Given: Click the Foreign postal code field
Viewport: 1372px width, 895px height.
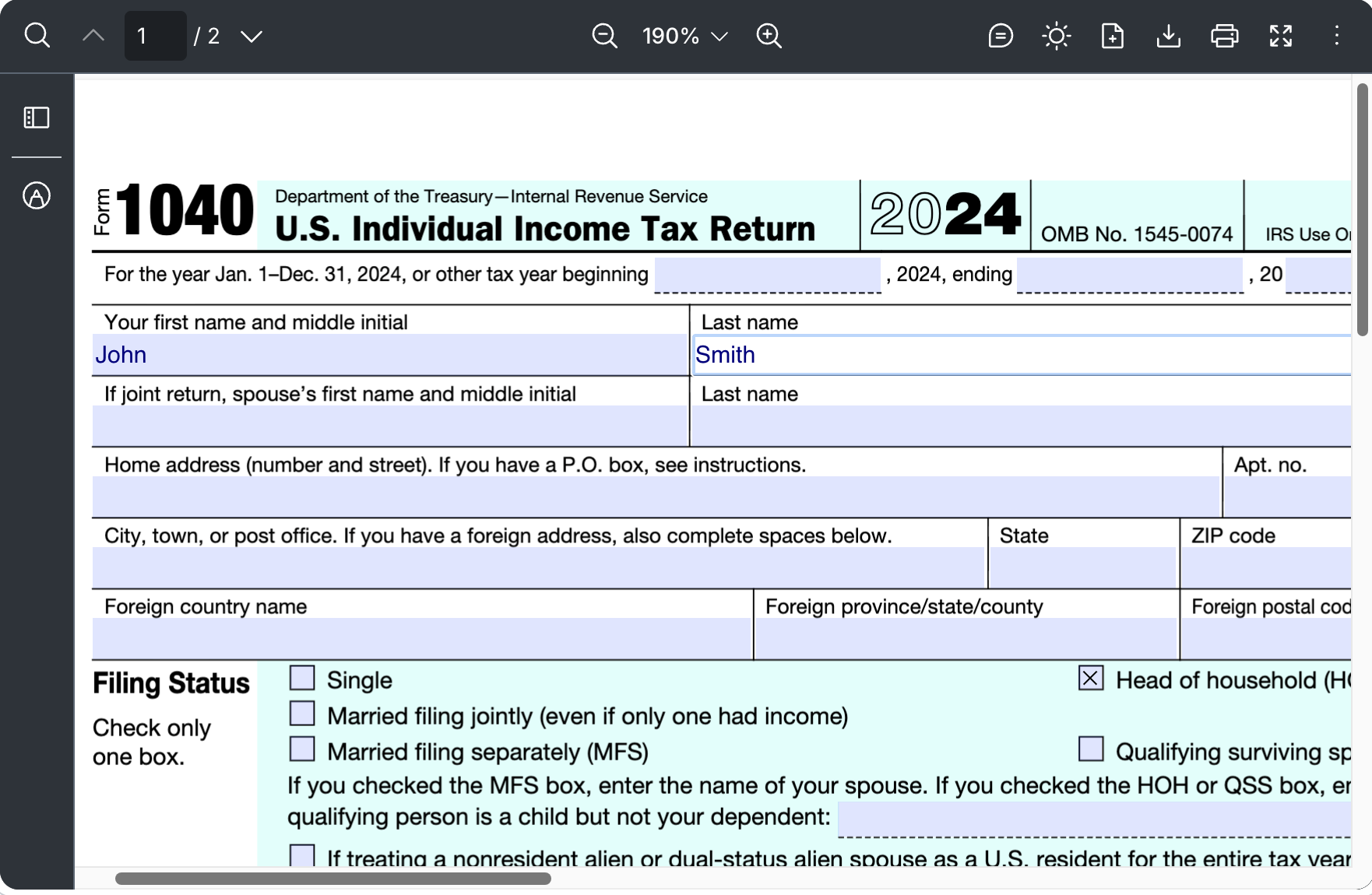Looking at the screenshot, I should (1266, 638).
